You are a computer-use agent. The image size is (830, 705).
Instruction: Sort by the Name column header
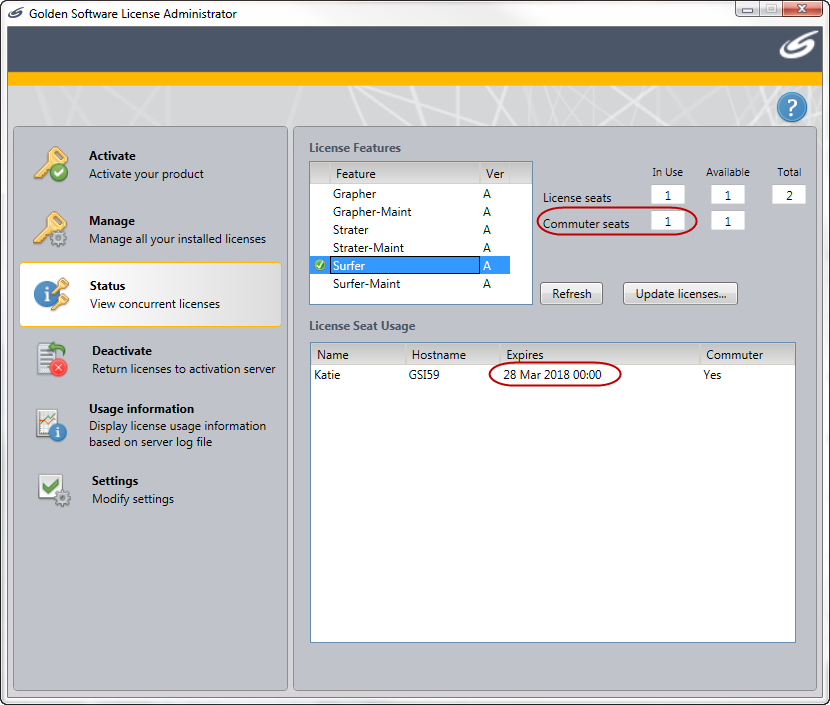click(358, 355)
